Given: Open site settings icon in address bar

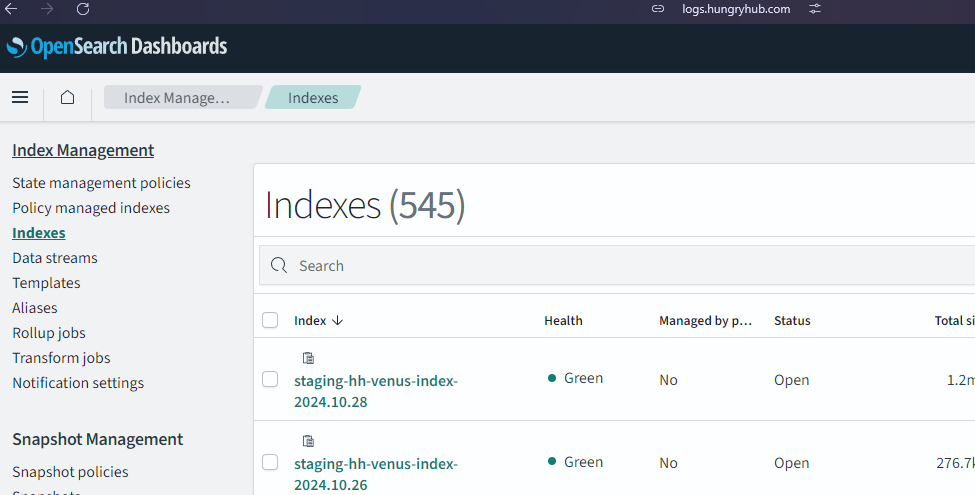Looking at the screenshot, I should pos(815,9).
